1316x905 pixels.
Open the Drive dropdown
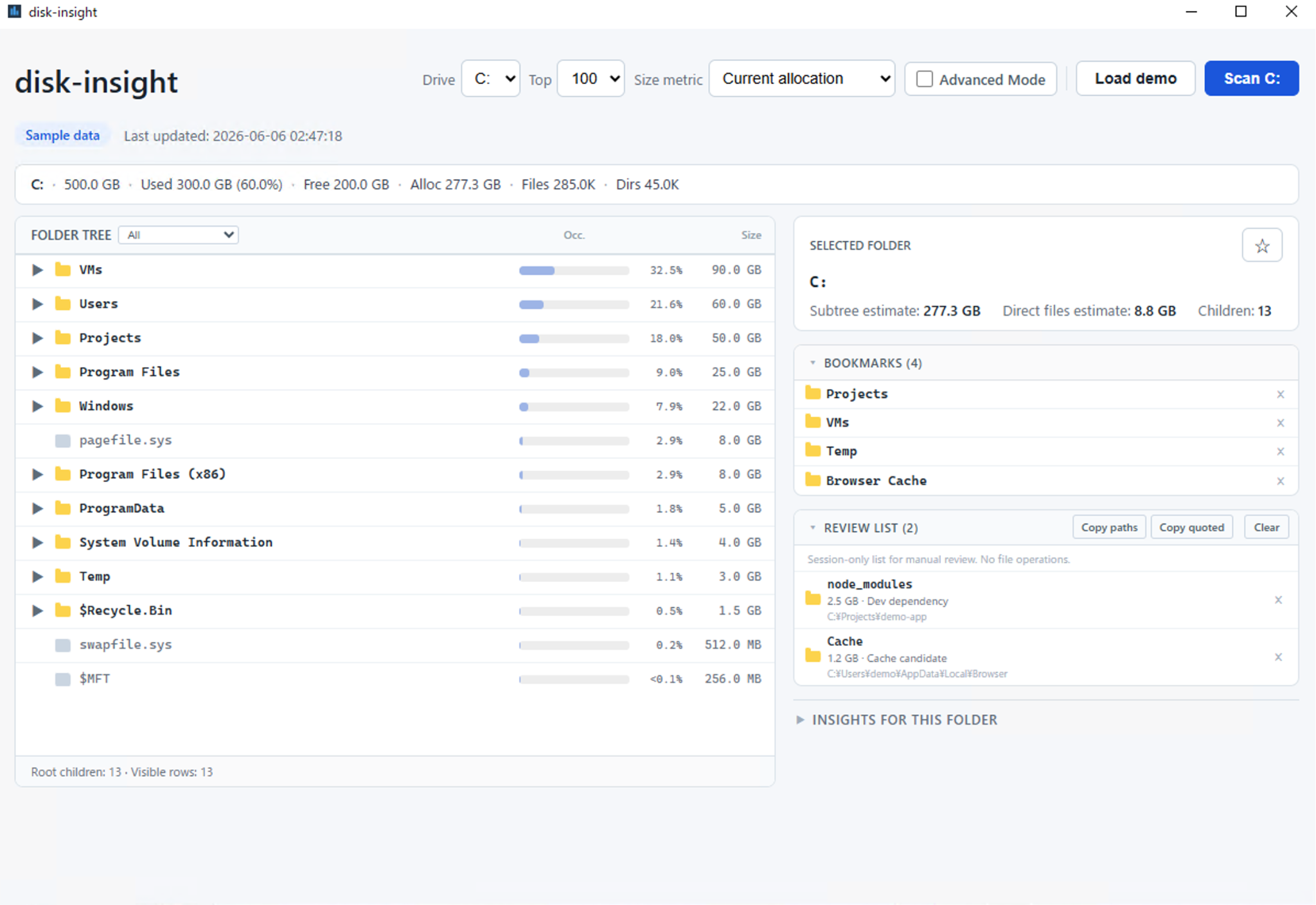(x=491, y=78)
